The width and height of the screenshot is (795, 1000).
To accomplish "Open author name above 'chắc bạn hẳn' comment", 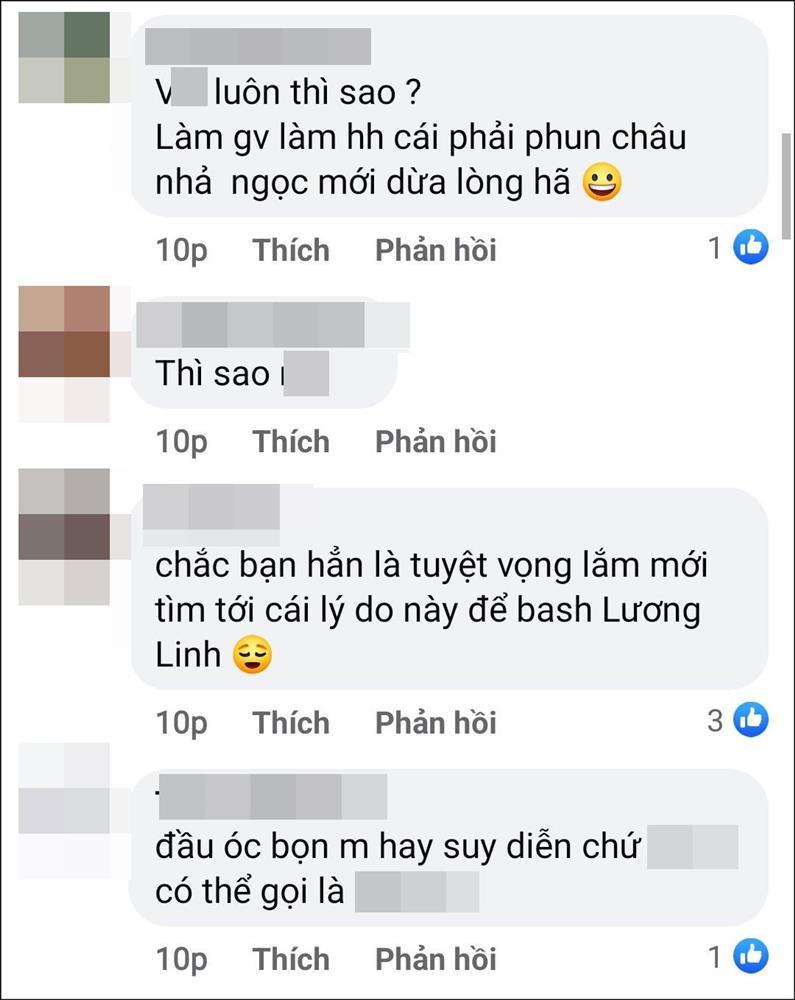I will (x=211, y=507).
